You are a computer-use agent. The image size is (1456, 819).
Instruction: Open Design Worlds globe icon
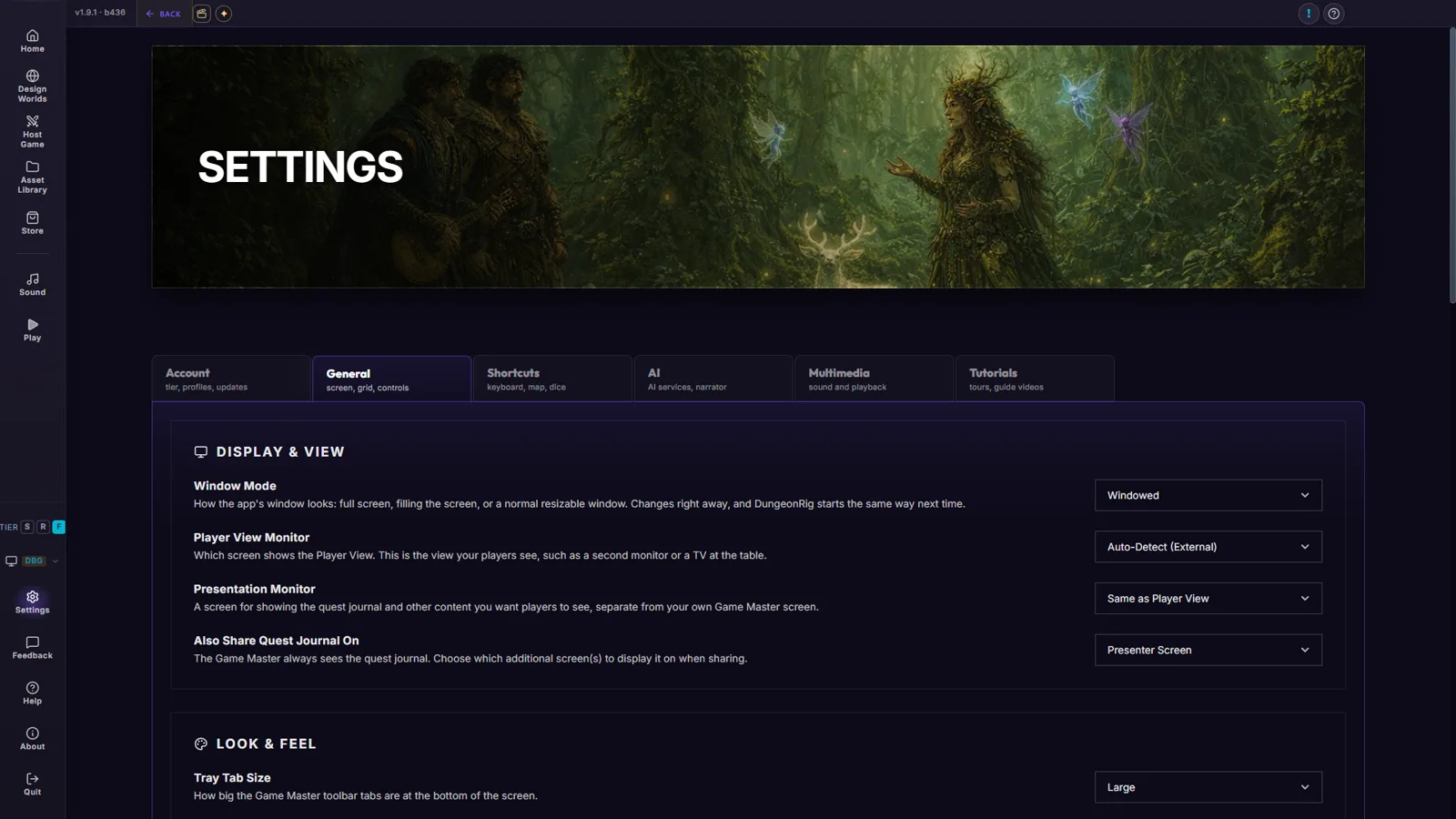(32, 76)
